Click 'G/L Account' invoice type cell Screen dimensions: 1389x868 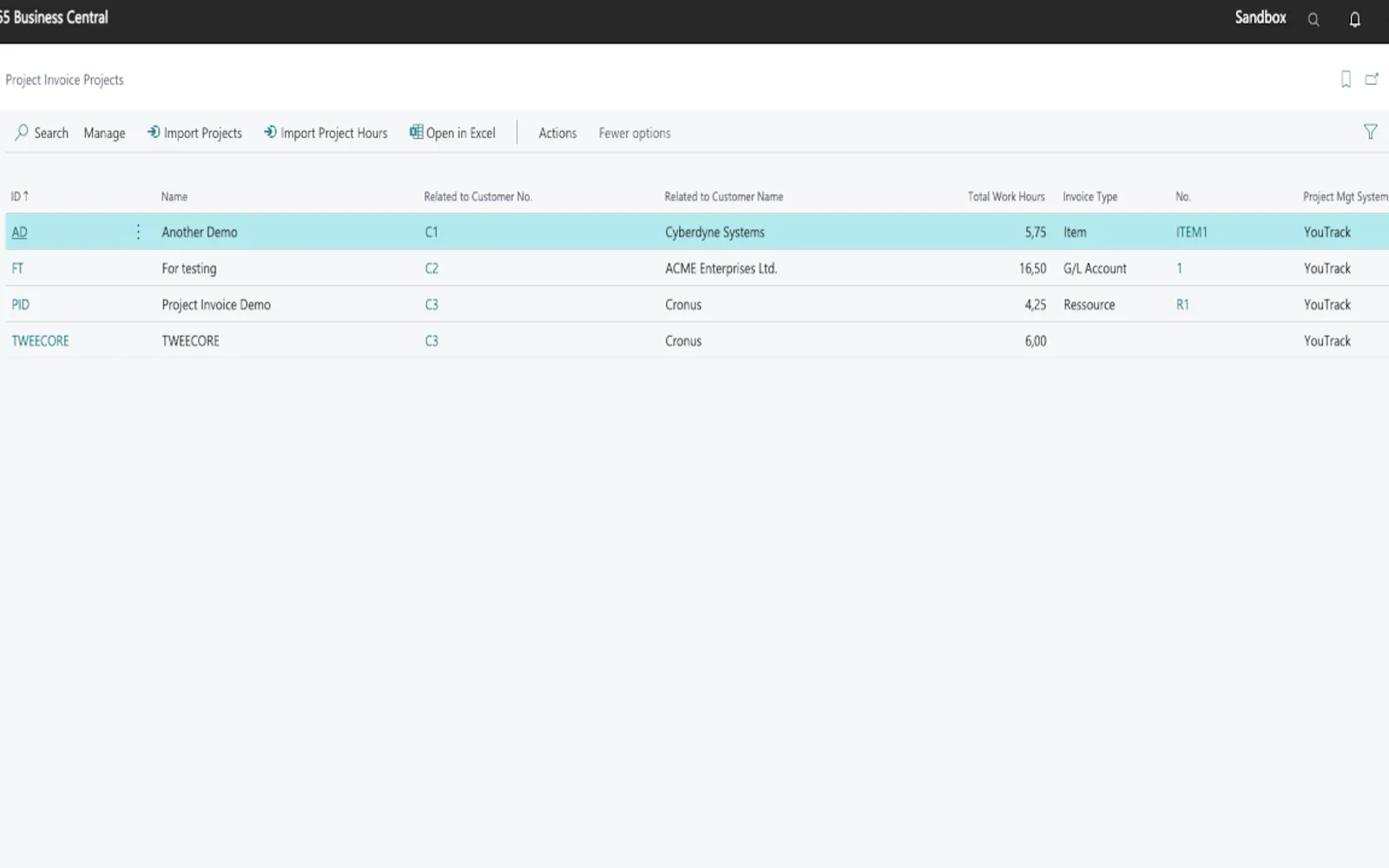click(x=1095, y=268)
